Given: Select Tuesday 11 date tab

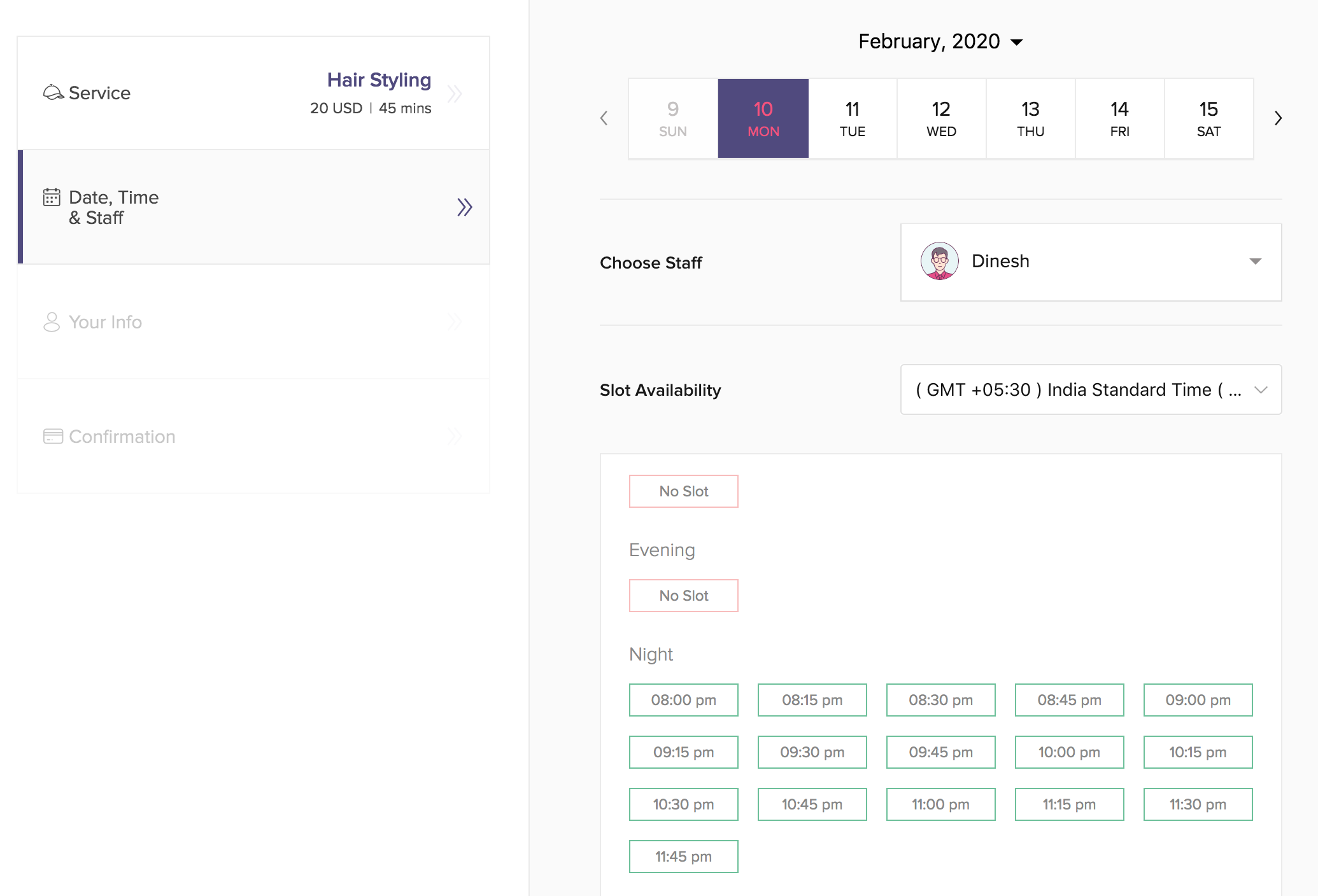Looking at the screenshot, I should (x=852, y=118).
